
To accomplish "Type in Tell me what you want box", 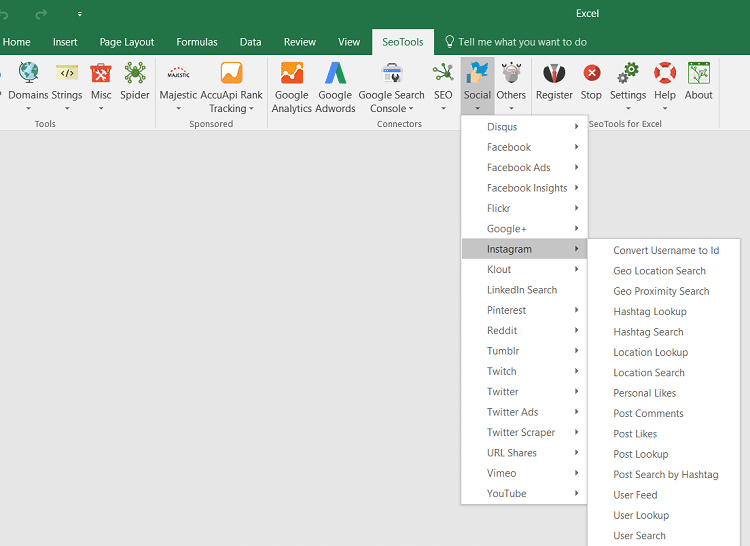I will (522, 42).
